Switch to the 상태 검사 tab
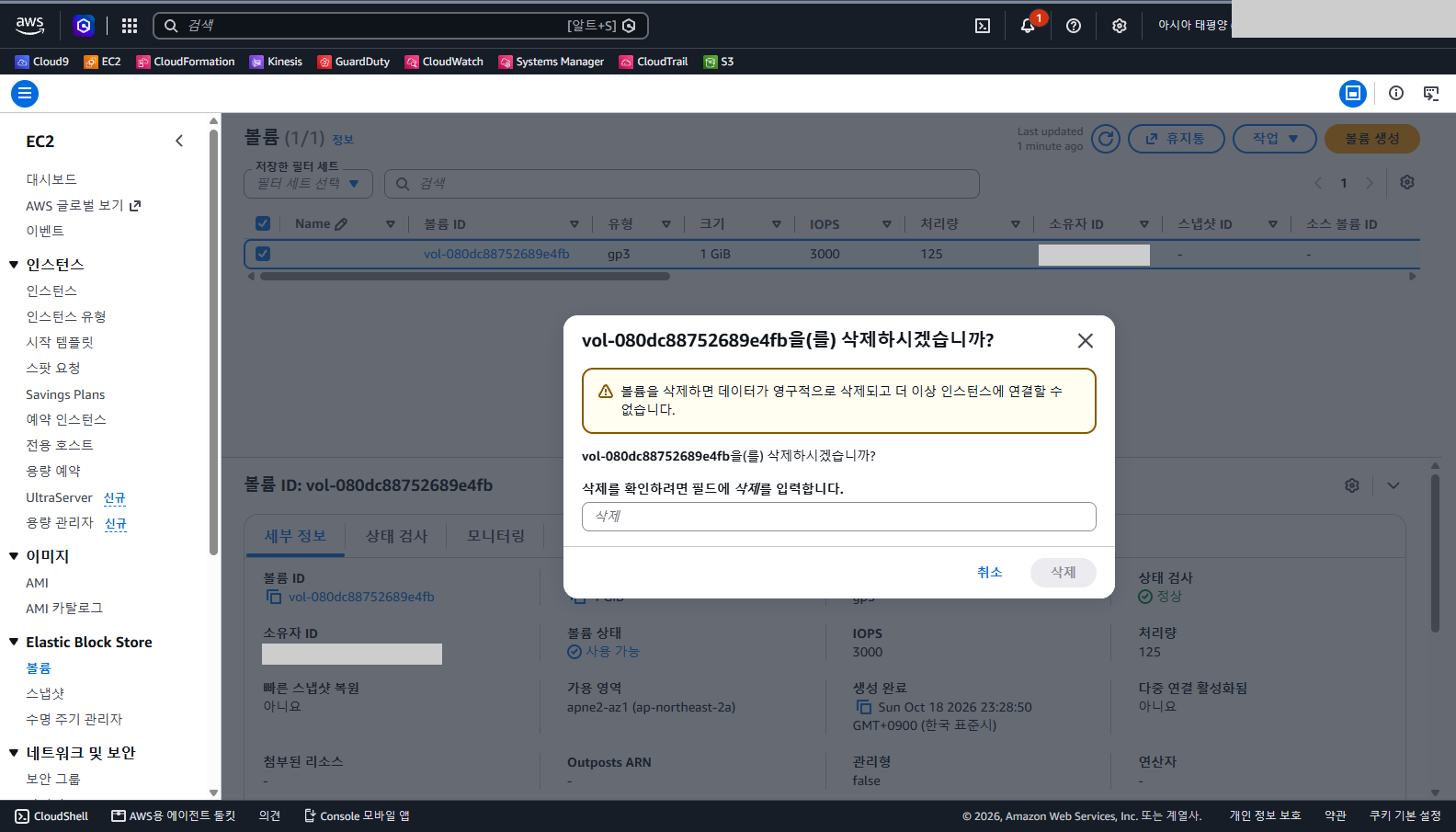Image resolution: width=1456 pixels, height=832 pixels. click(x=396, y=536)
